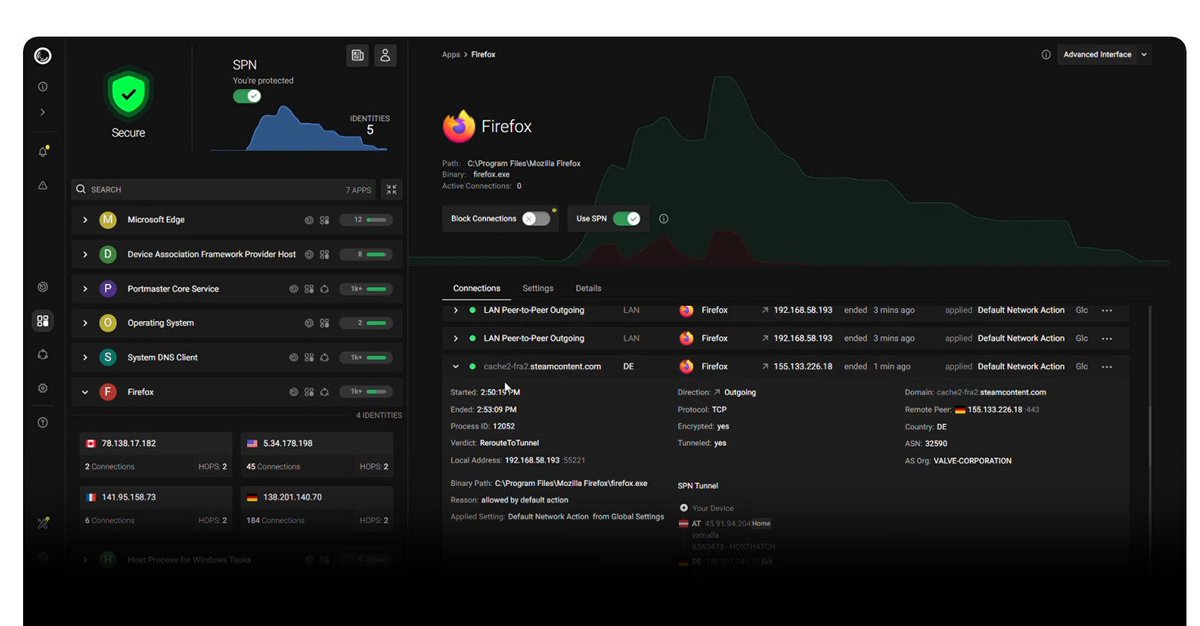Click the Canada flag on identity 78.138.17.182

(91, 443)
